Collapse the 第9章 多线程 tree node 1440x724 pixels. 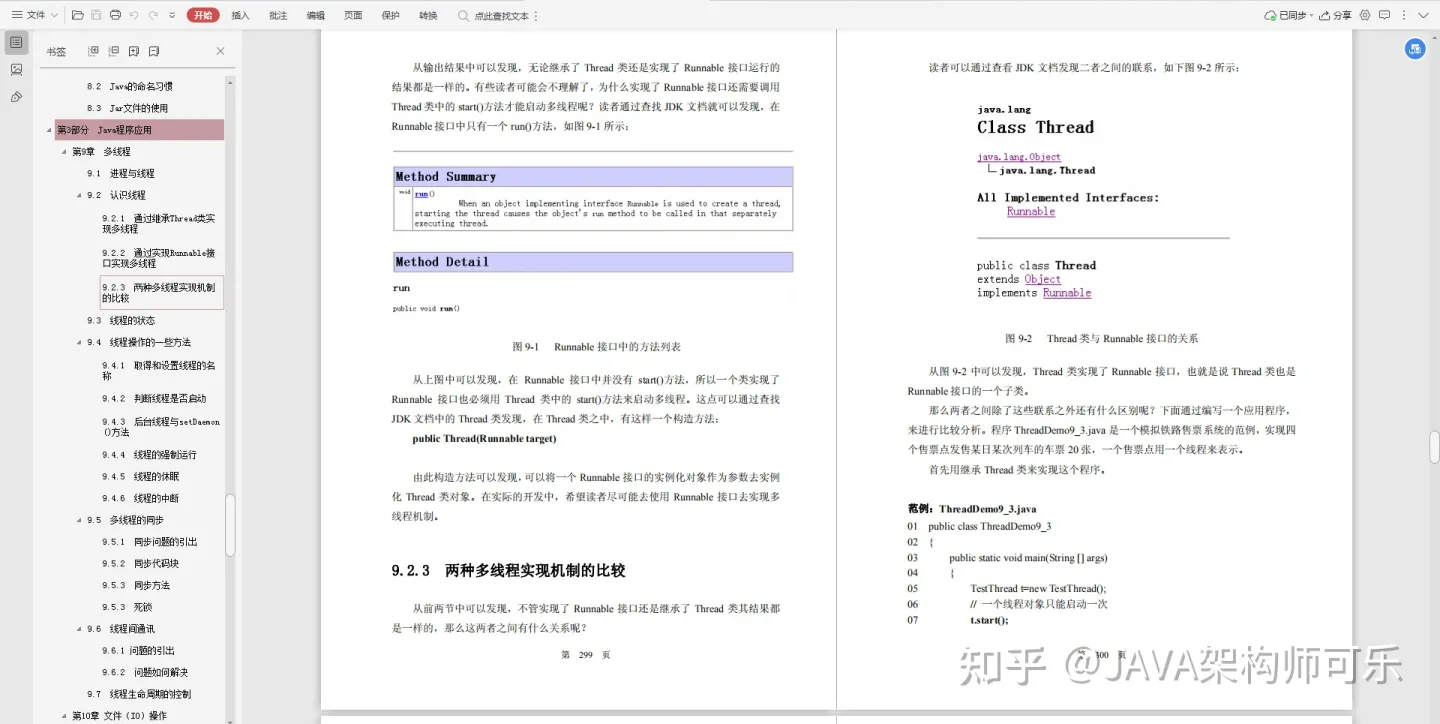[64, 152]
